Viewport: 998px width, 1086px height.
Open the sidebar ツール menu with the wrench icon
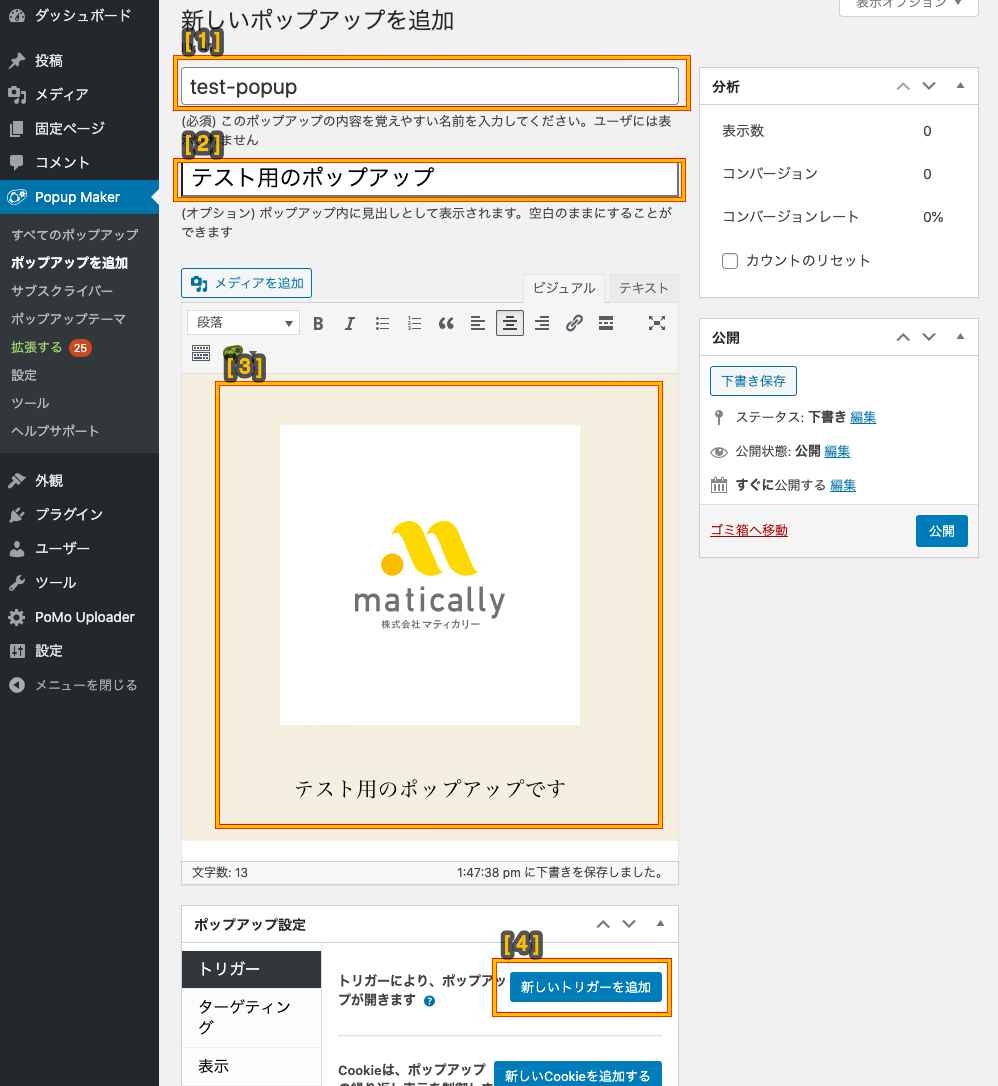click(x=80, y=582)
